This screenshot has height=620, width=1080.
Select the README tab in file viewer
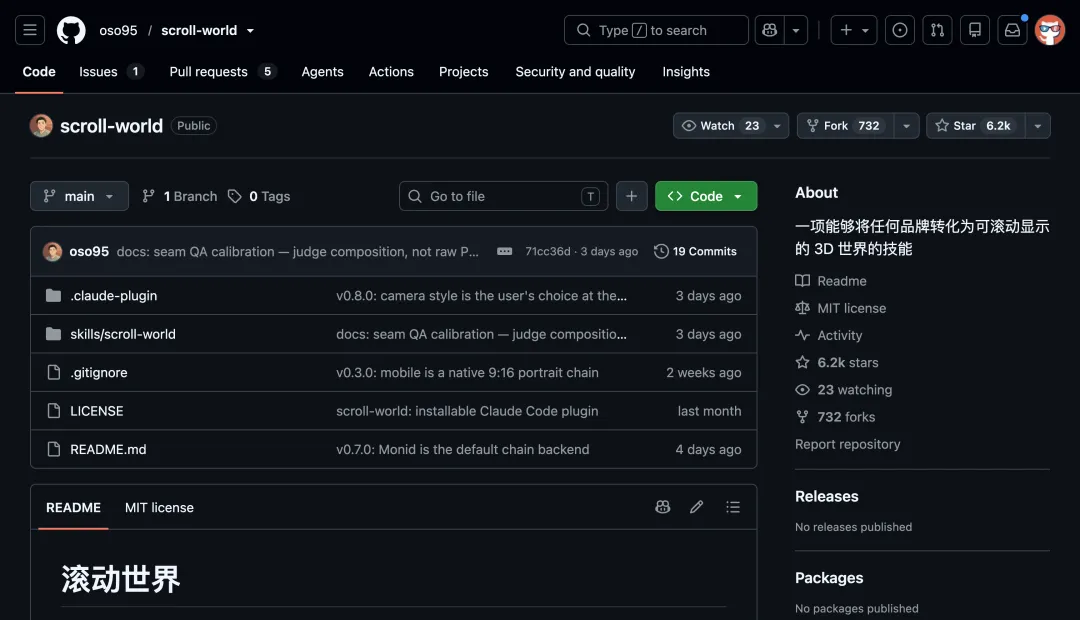[73, 508]
